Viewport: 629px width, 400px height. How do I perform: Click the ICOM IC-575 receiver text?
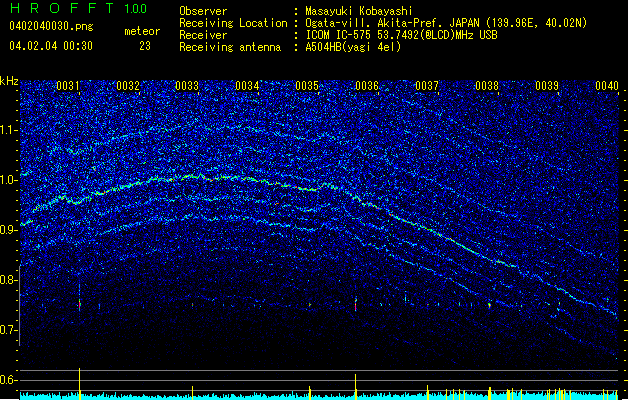[401, 35]
